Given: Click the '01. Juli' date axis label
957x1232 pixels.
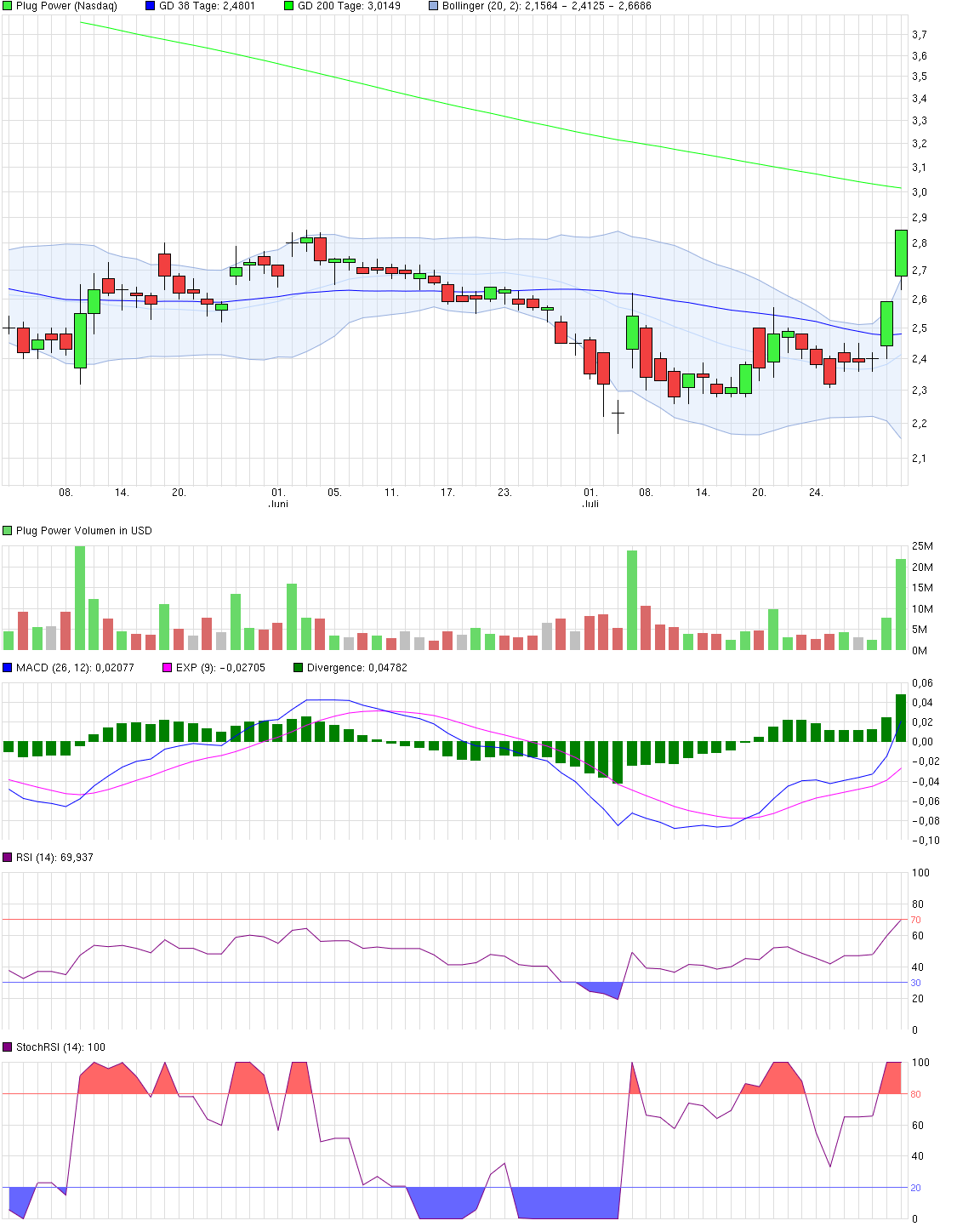Looking at the screenshot, I should [x=590, y=498].
